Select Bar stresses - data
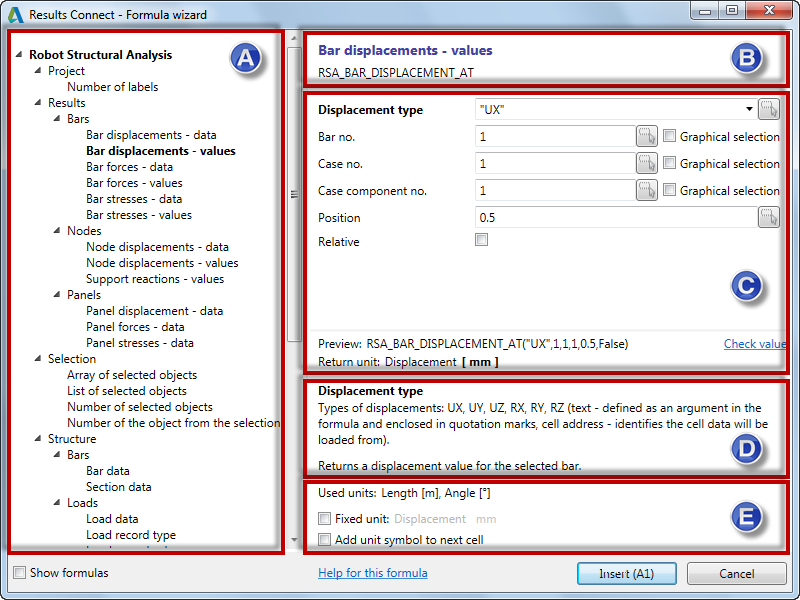Image resolution: width=800 pixels, height=600 pixels. 134,198
